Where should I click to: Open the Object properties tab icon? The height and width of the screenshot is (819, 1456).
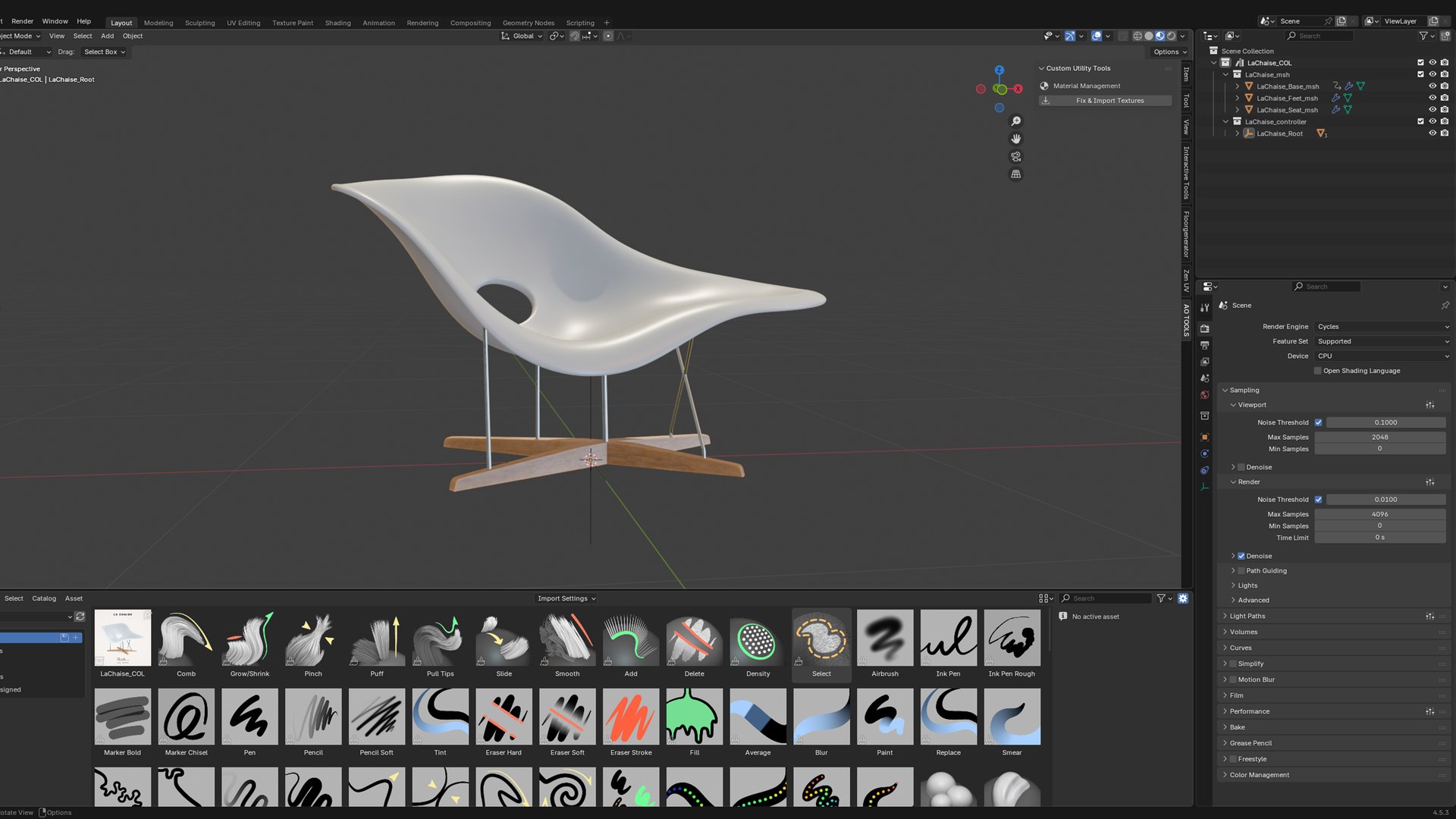pos(1204,438)
